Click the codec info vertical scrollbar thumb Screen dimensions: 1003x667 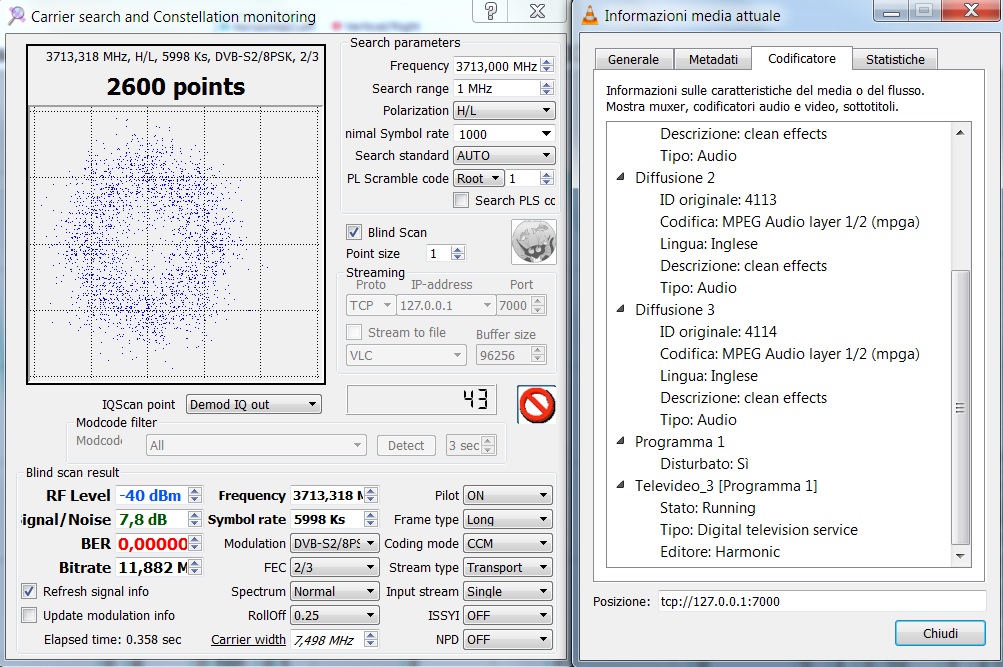coord(960,407)
